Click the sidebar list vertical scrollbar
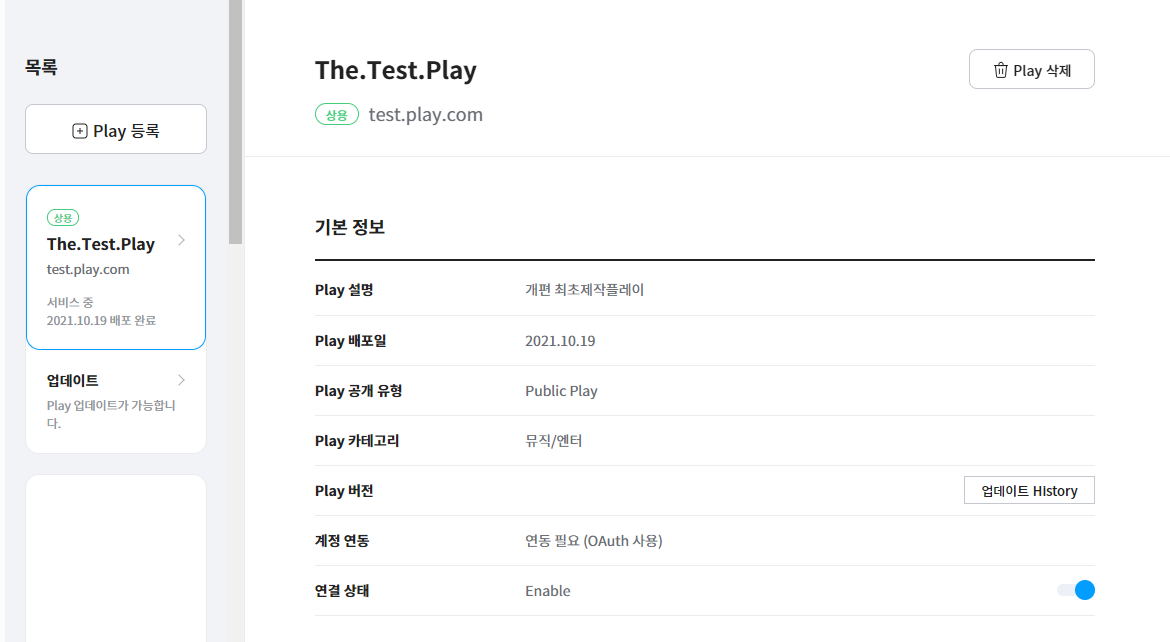Viewport: 1170px width, 642px height. point(235,120)
